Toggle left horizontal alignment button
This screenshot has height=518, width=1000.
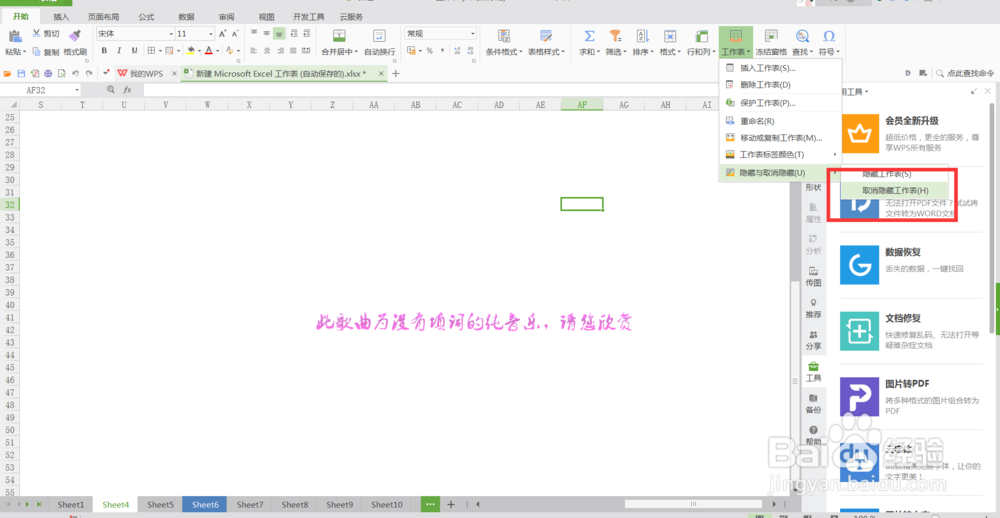coord(254,51)
